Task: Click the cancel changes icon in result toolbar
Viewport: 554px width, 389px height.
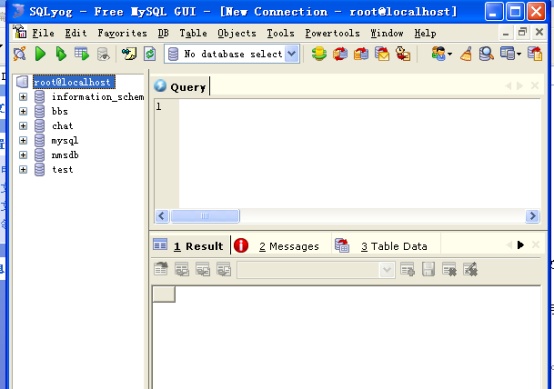Action: click(470, 270)
